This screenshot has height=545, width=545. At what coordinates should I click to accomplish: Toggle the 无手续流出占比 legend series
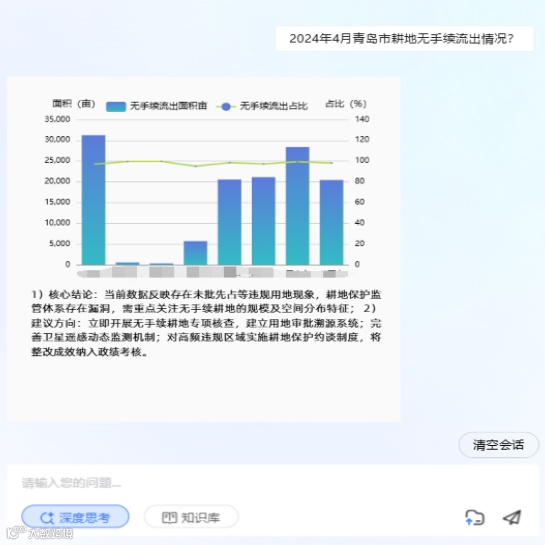coord(262,106)
